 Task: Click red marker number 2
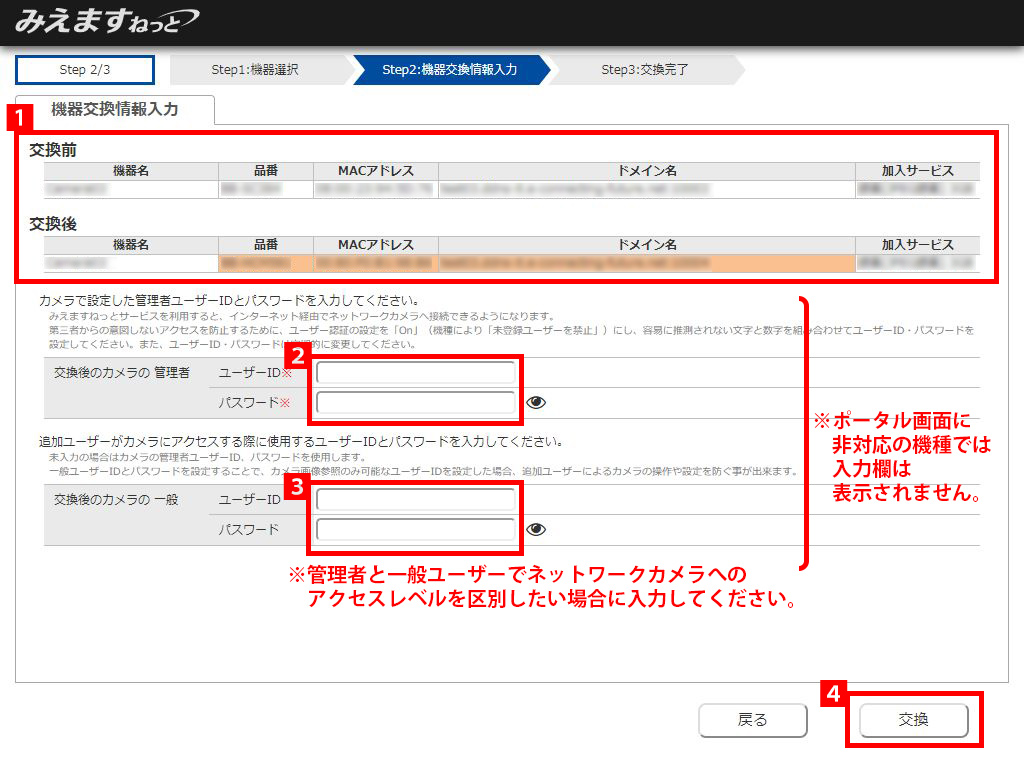[x=296, y=353]
